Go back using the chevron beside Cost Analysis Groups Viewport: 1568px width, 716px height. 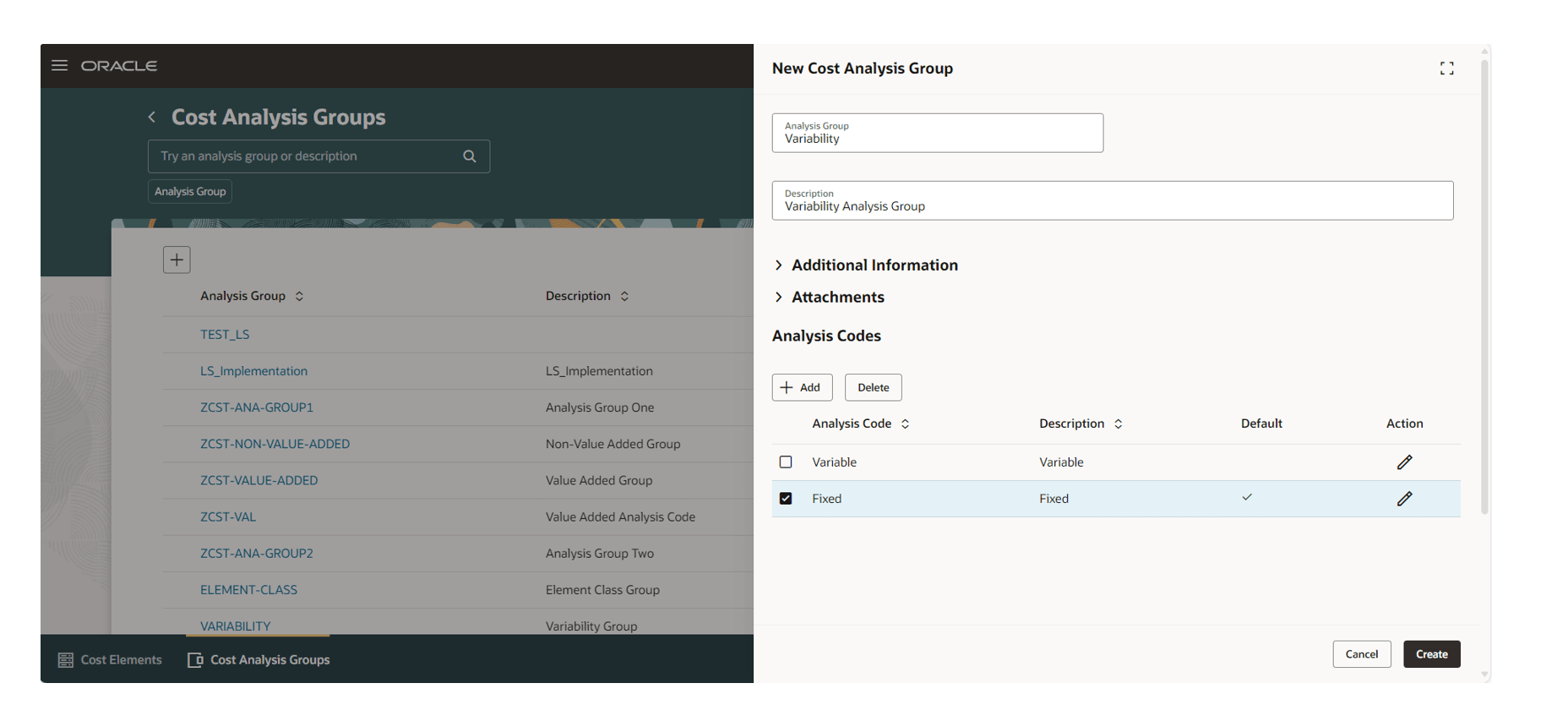point(152,118)
